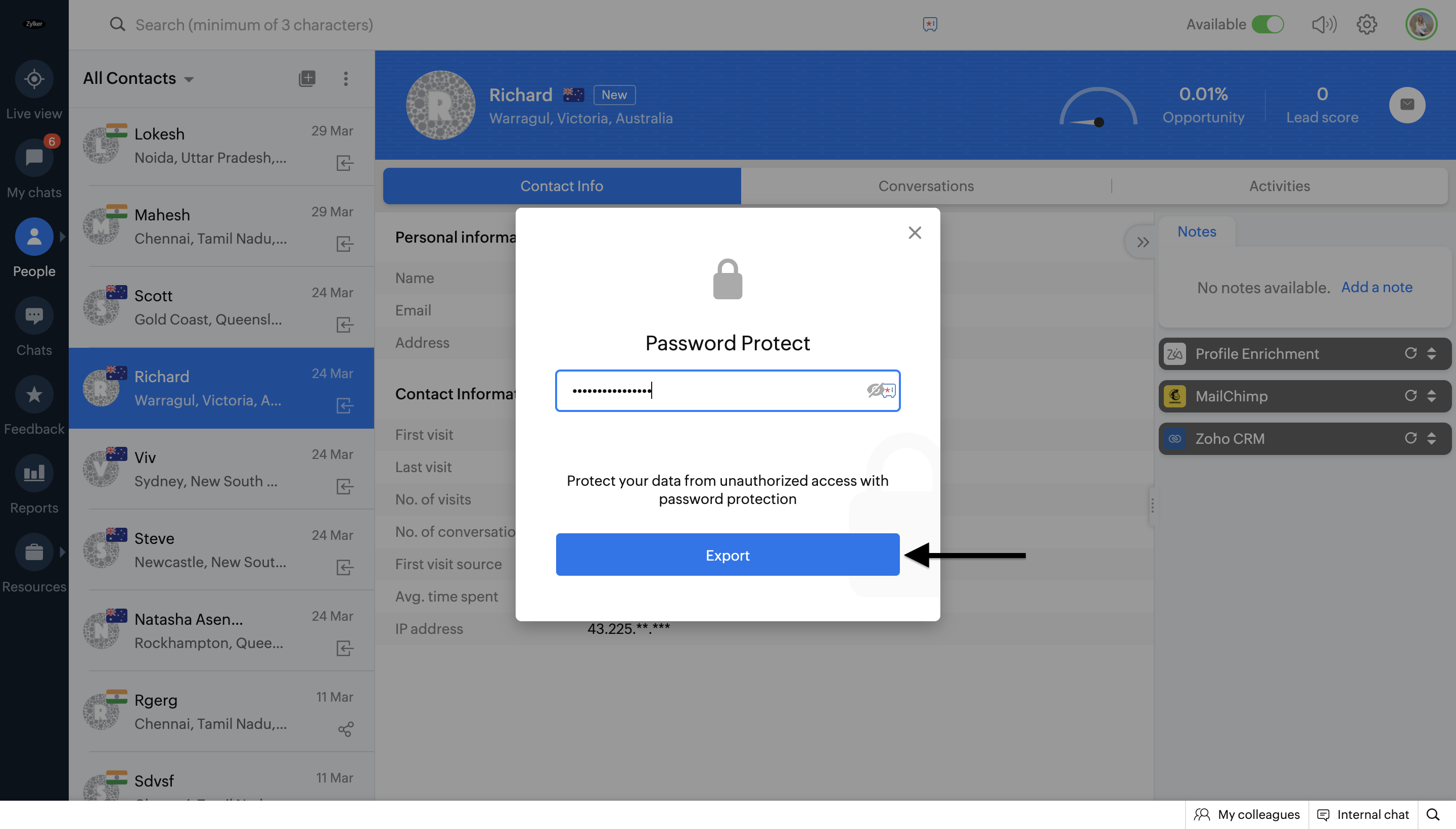The image size is (1456, 829).
Task: Switch to the Activities tab
Action: tap(1280, 186)
